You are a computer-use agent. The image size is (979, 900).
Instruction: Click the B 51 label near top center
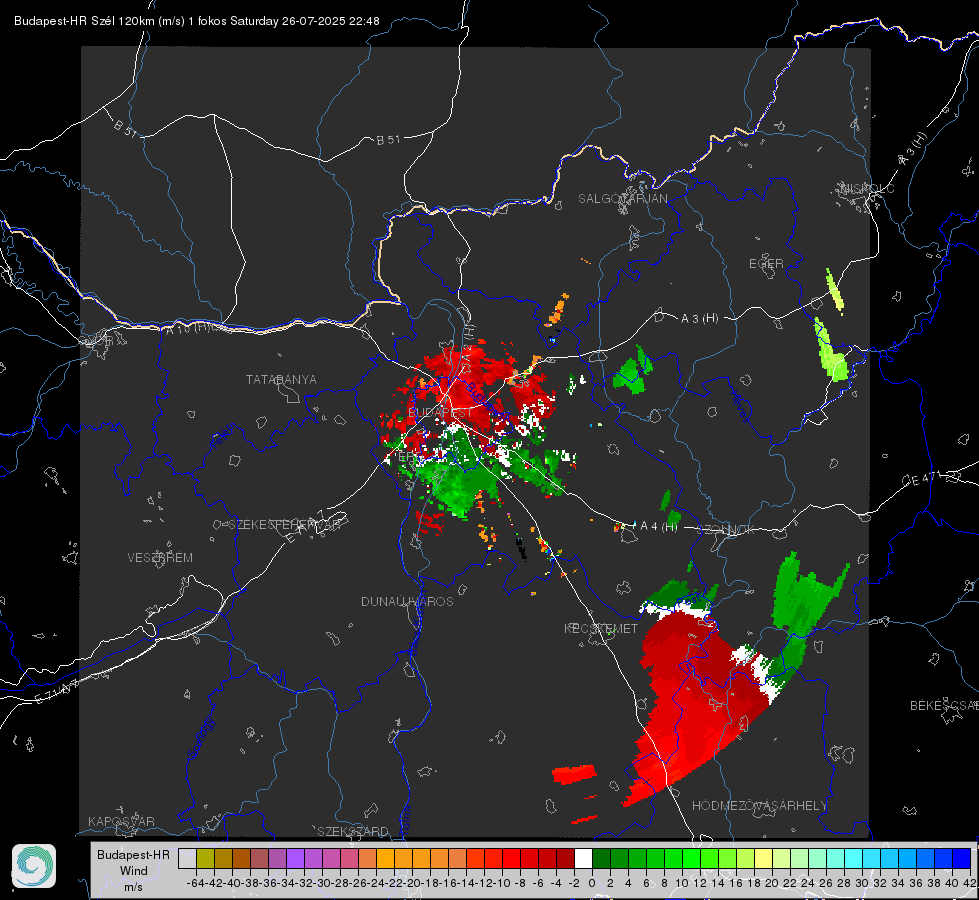click(388, 140)
